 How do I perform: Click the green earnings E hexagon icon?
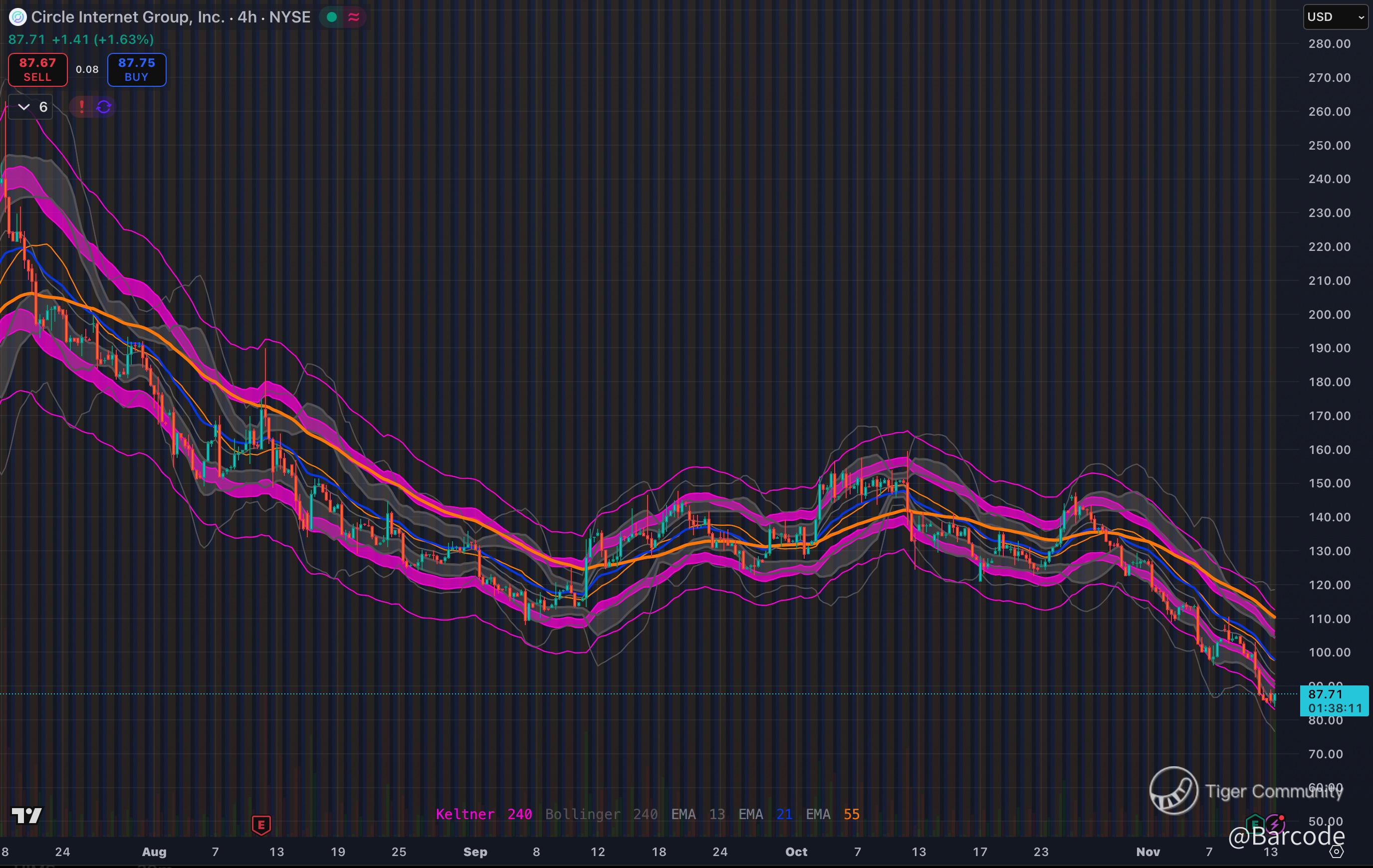tap(1254, 824)
